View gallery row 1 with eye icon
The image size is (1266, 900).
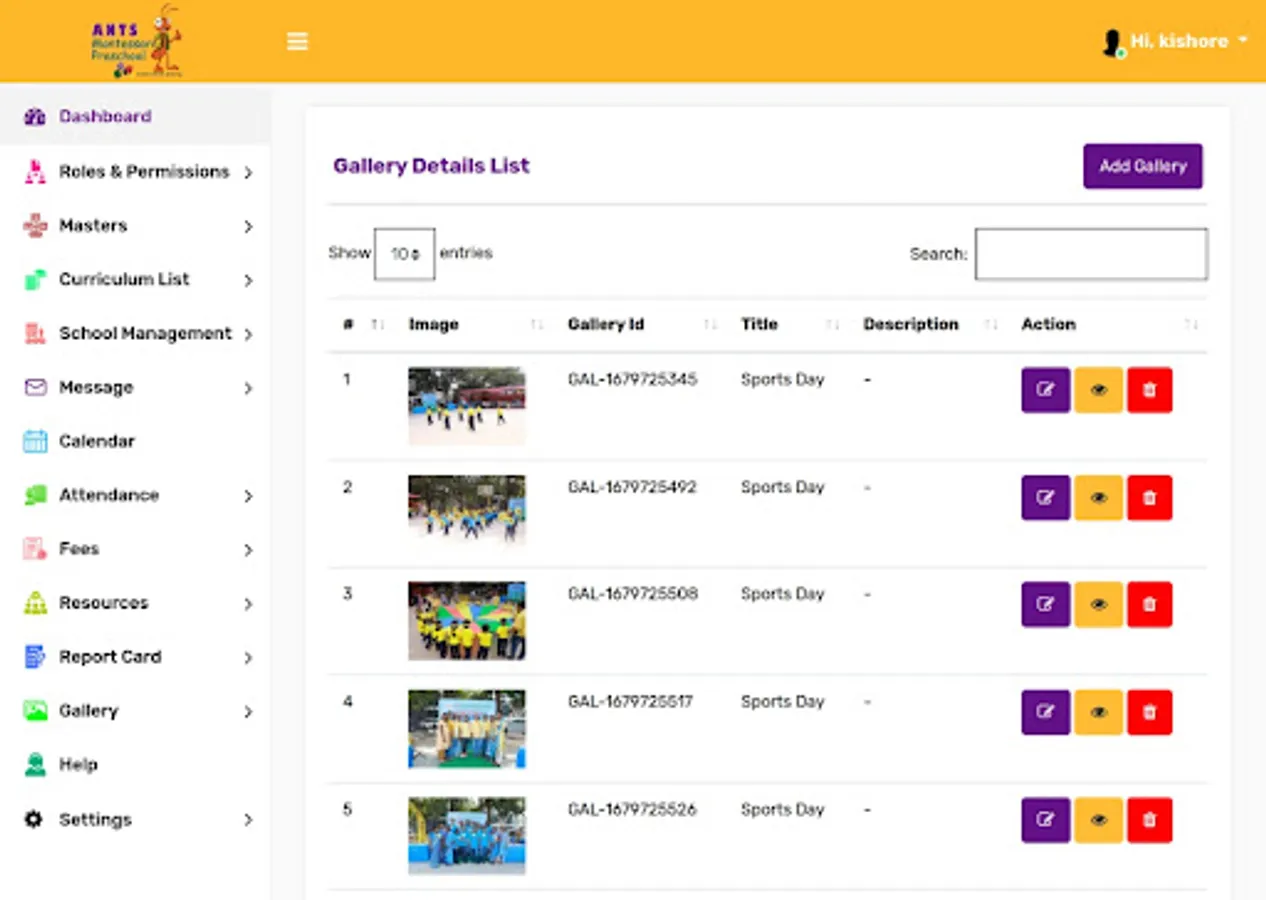click(x=1098, y=390)
